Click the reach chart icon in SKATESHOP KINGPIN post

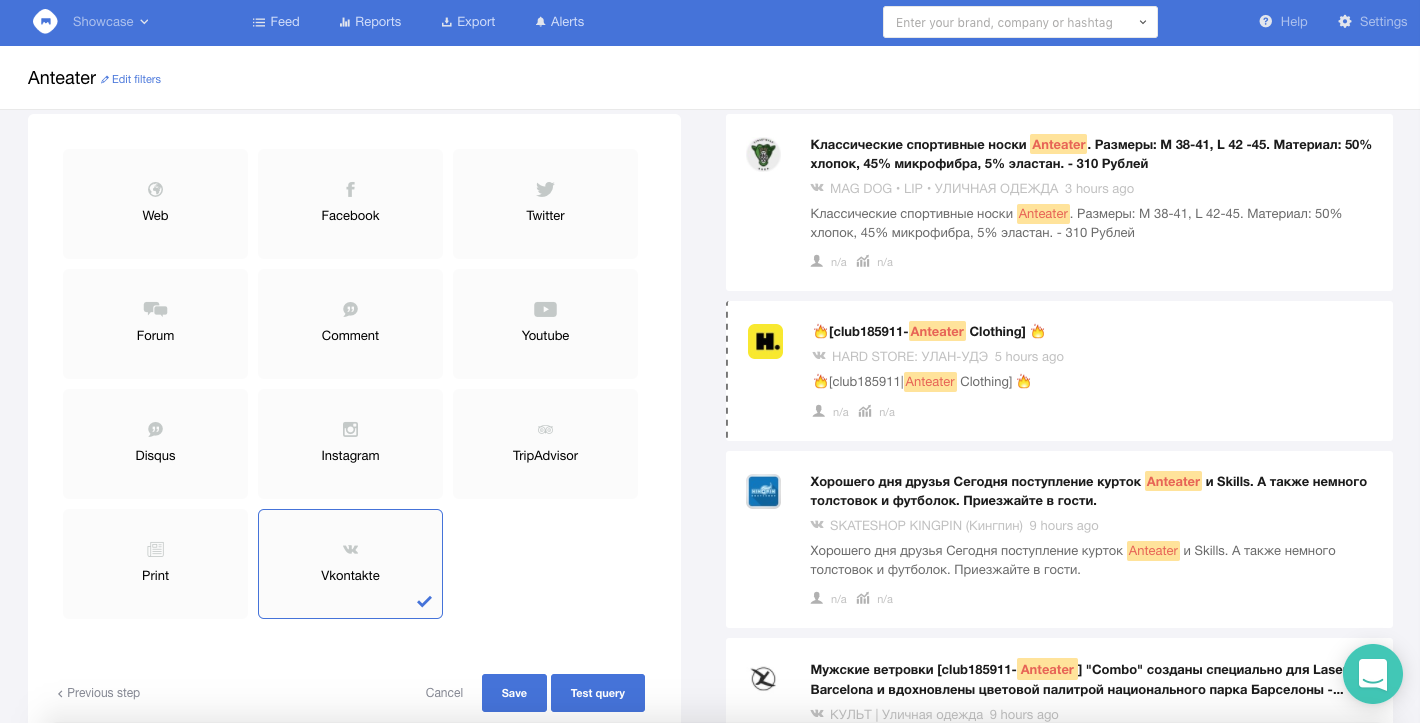(x=864, y=598)
